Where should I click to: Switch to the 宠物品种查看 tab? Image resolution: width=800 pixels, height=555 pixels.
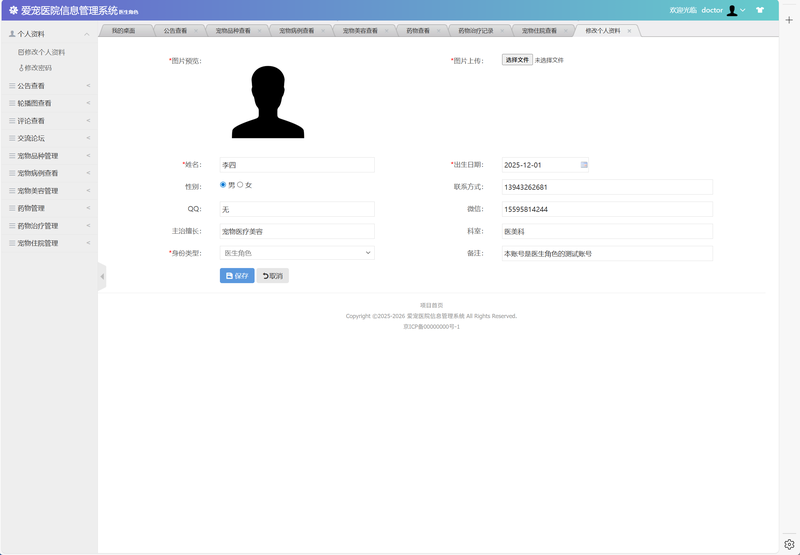(233, 31)
